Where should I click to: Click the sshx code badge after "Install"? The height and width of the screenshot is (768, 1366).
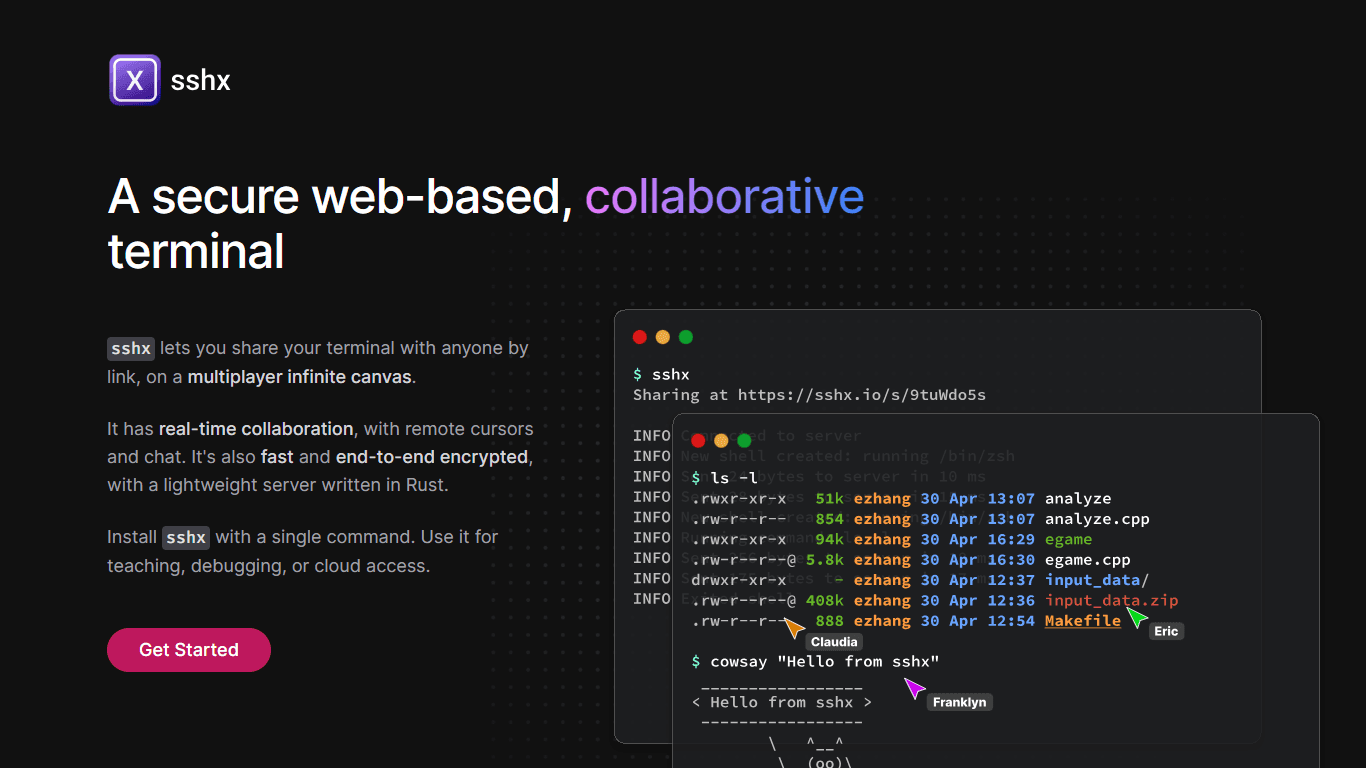tap(186, 537)
